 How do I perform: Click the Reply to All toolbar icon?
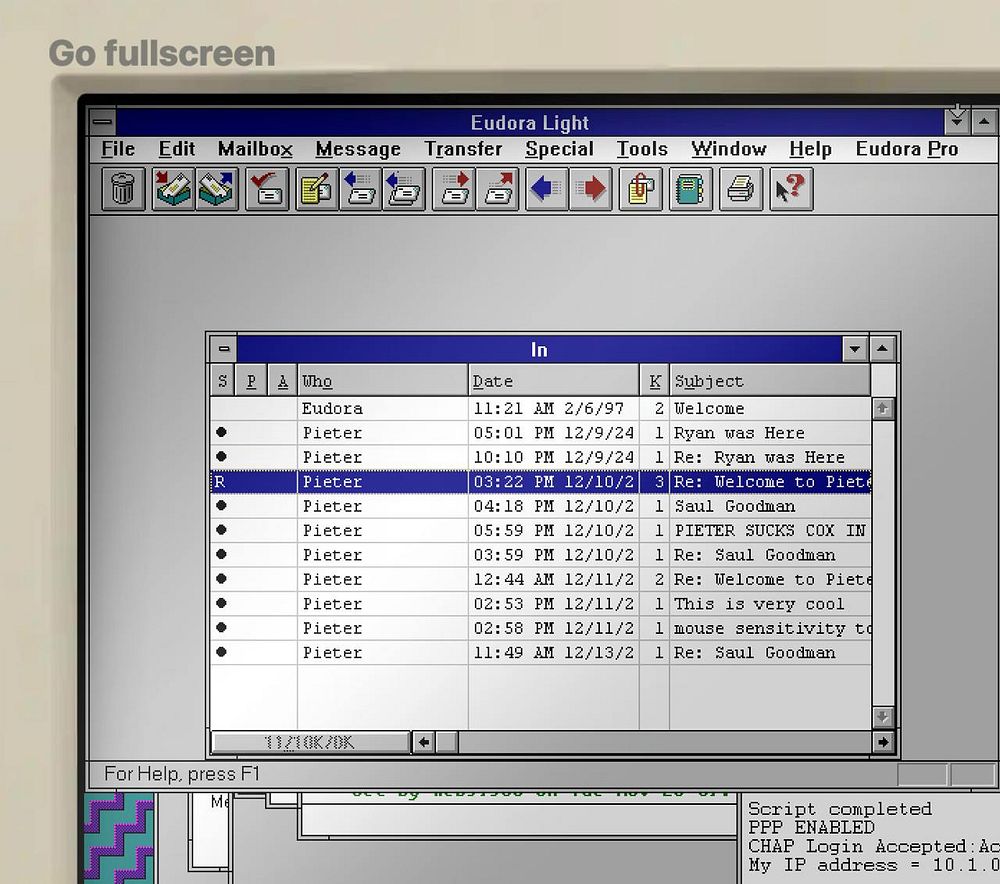tap(403, 189)
